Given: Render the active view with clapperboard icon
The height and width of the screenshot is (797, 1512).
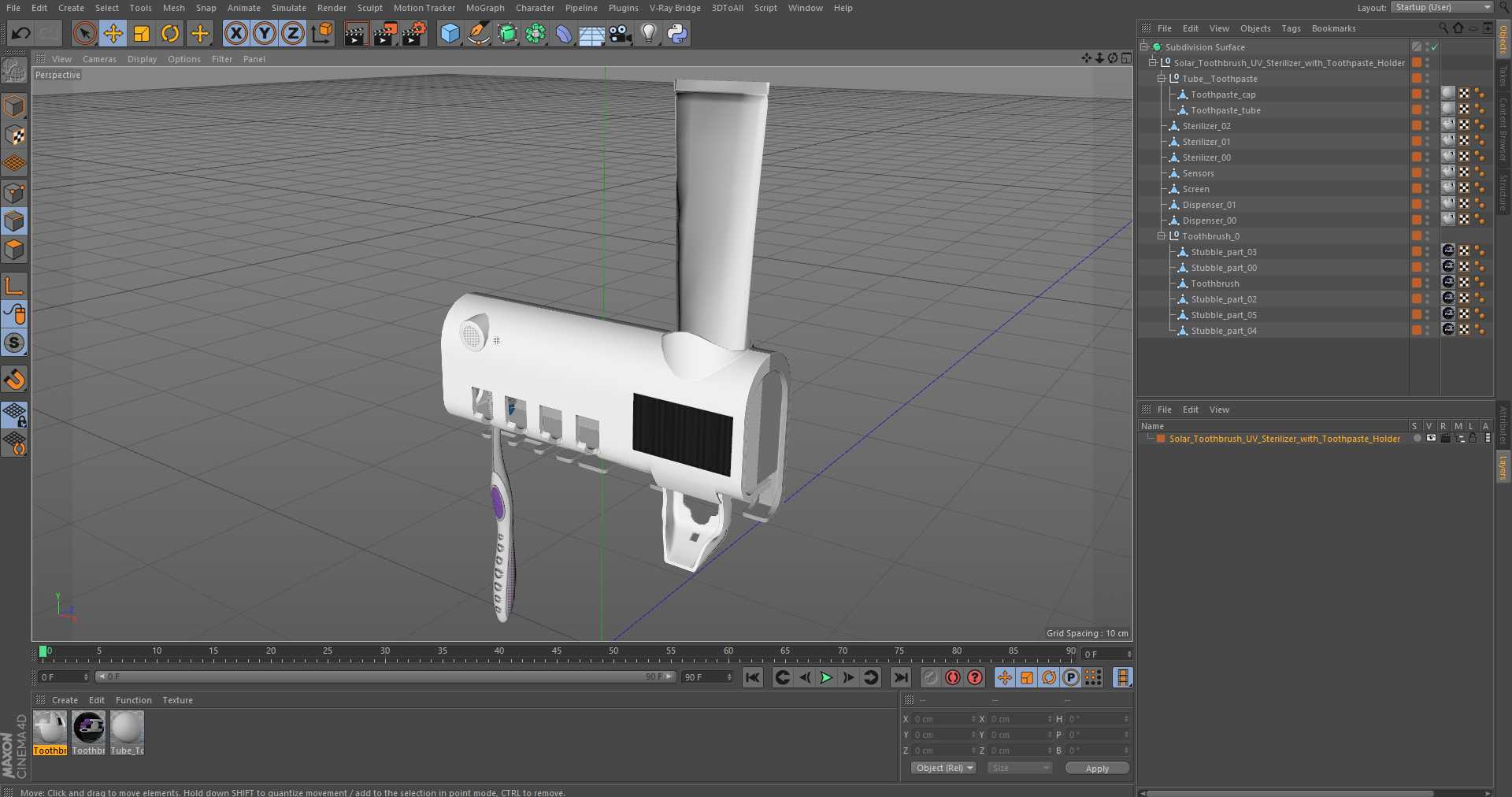Looking at the screenshot, I should tap(356, 33).
